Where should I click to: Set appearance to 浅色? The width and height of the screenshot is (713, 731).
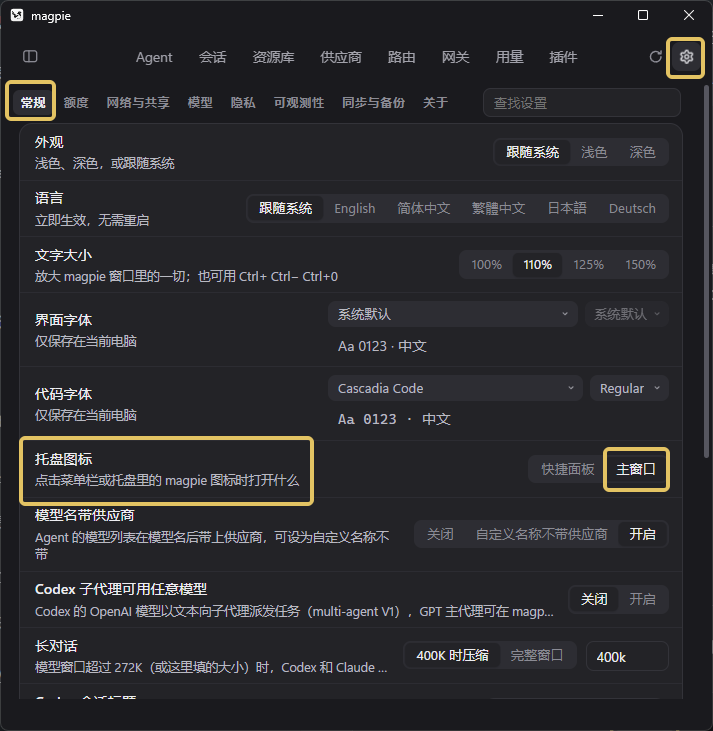tap(594, 152)
